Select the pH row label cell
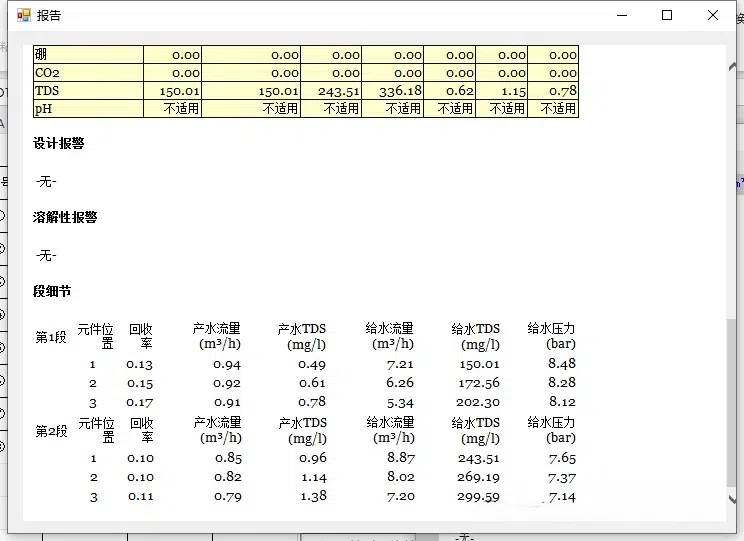The width and height of the screenshot is (744, 541). [x=88, y=109]
